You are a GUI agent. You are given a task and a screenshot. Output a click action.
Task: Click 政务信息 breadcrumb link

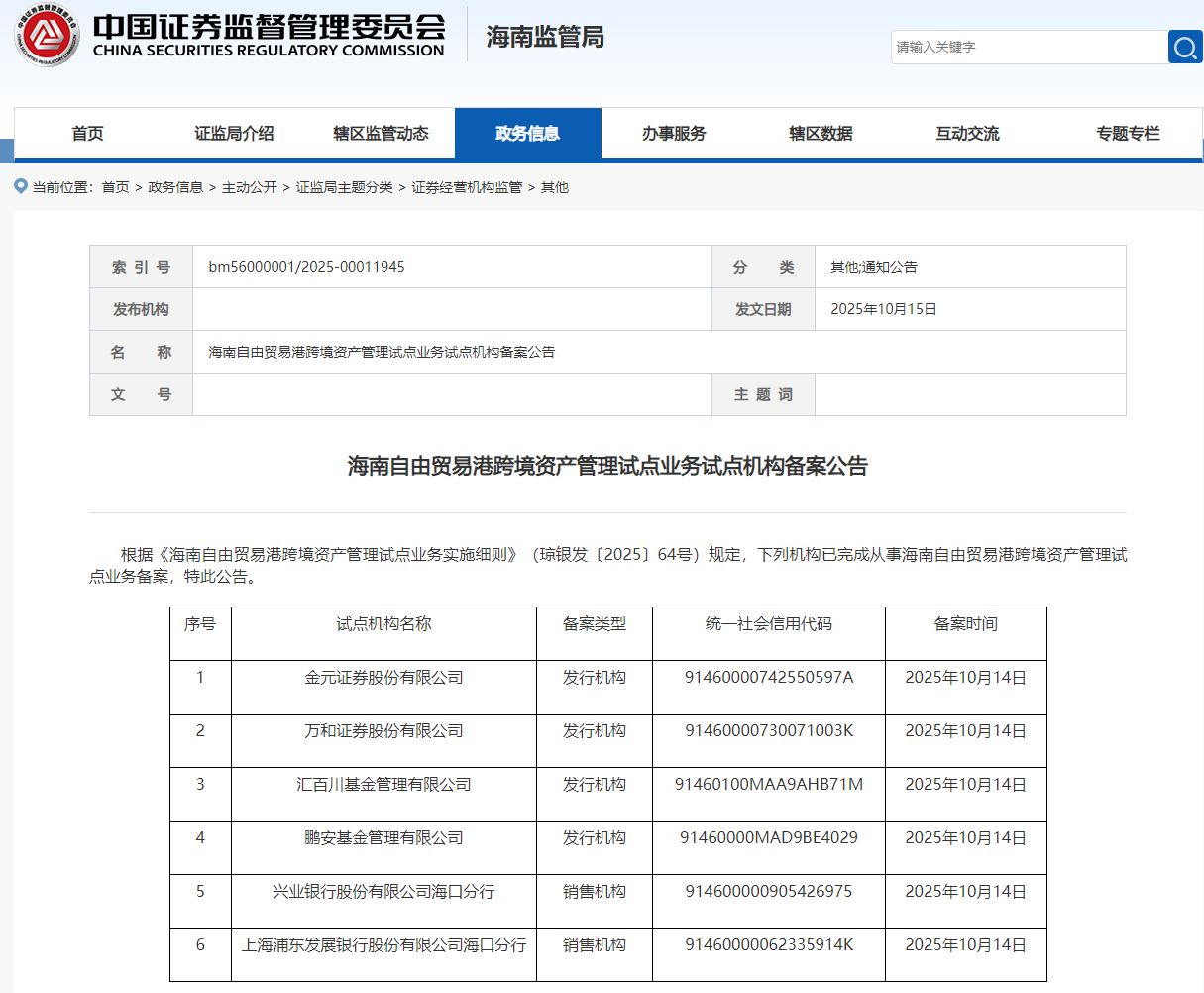point(175,187)
